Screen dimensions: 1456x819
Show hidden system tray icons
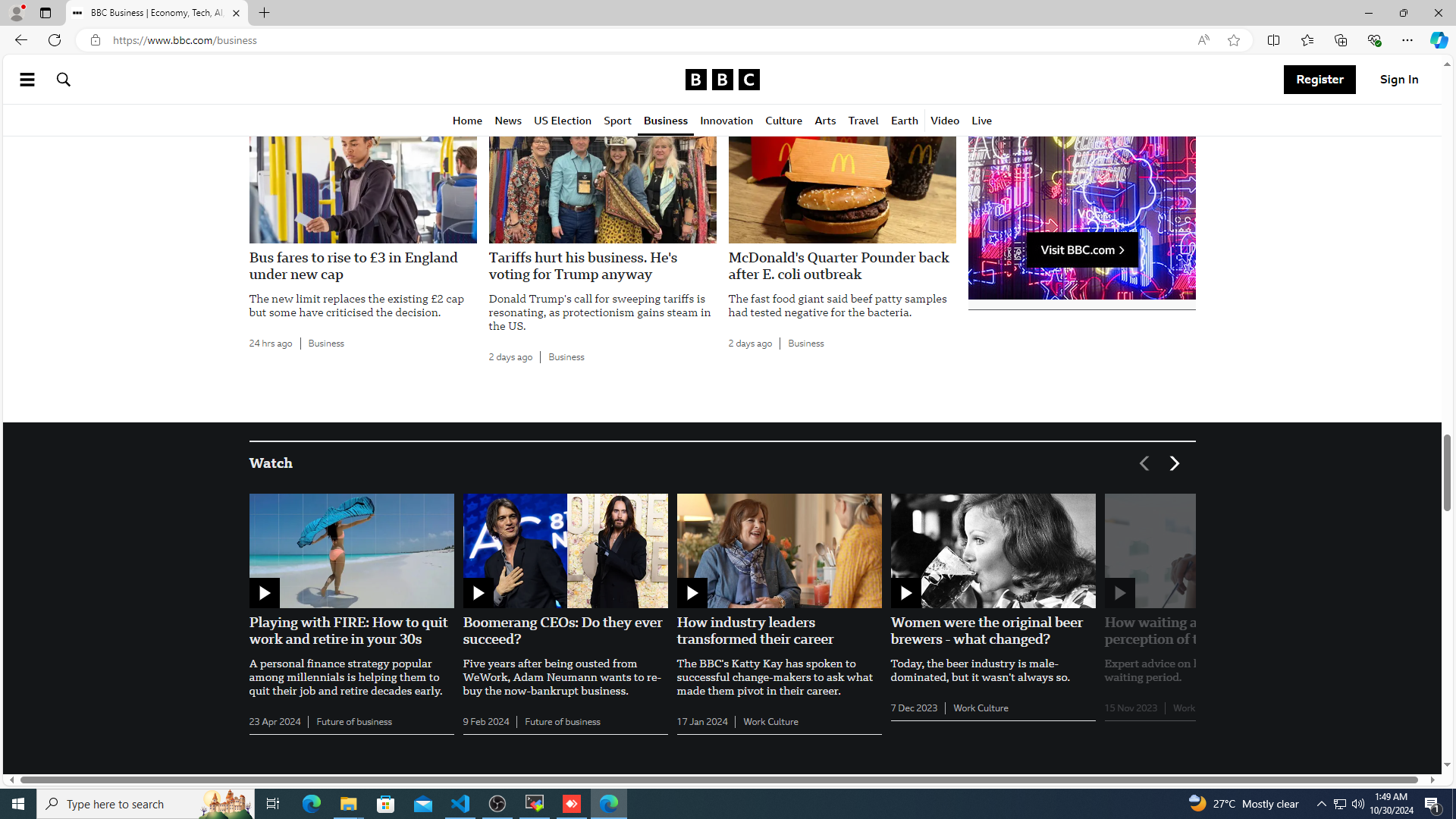pyautogui.click(x=1321, y=803)
